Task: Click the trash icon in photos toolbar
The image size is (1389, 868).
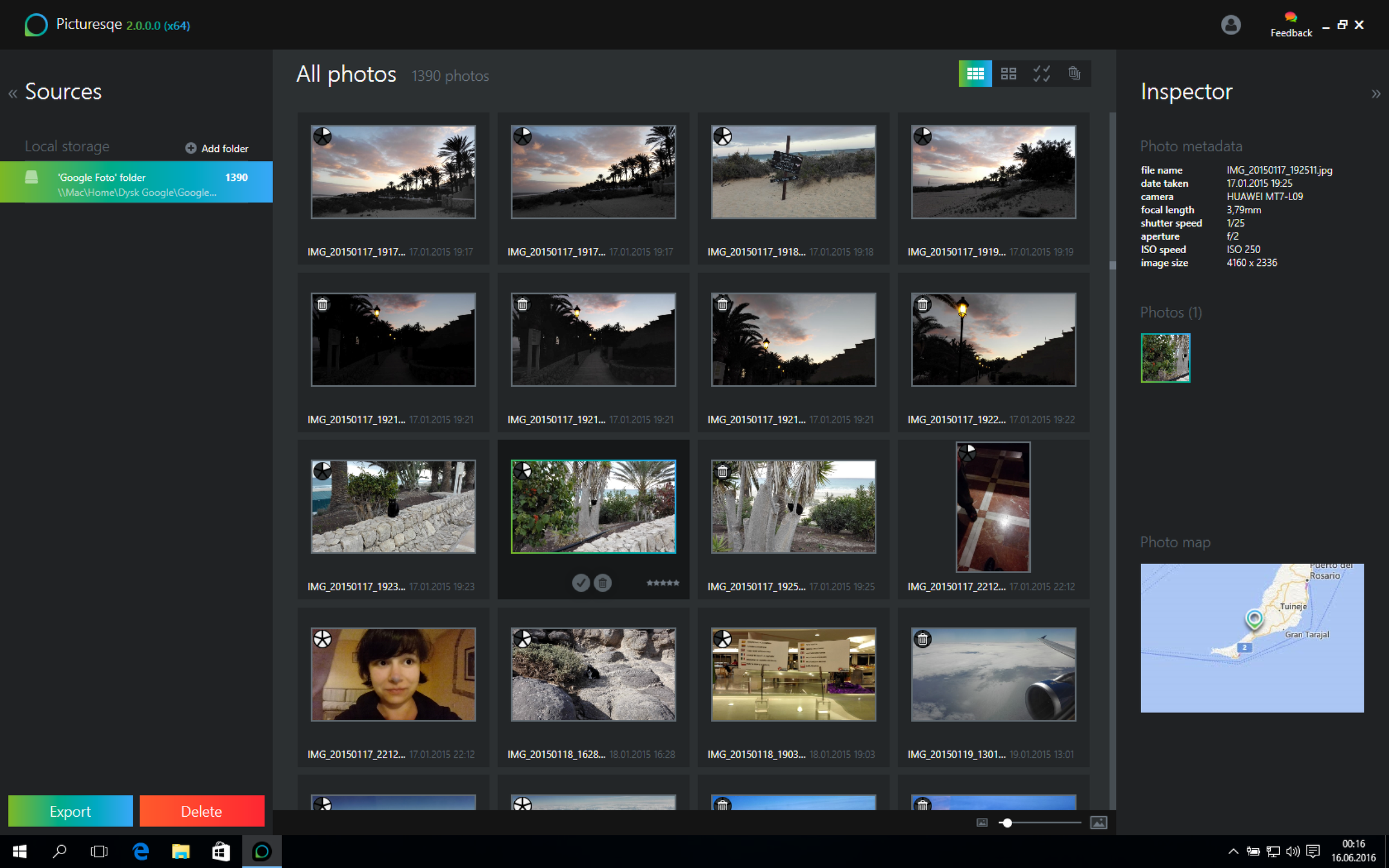Action: click(1074, 74)
